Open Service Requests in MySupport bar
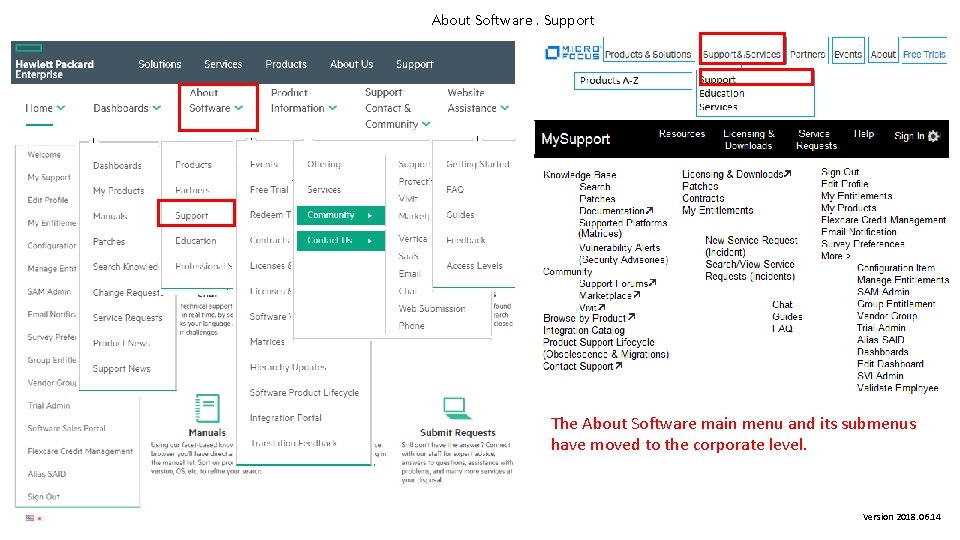This screenshot has width=960, height=540. (816, 140)
